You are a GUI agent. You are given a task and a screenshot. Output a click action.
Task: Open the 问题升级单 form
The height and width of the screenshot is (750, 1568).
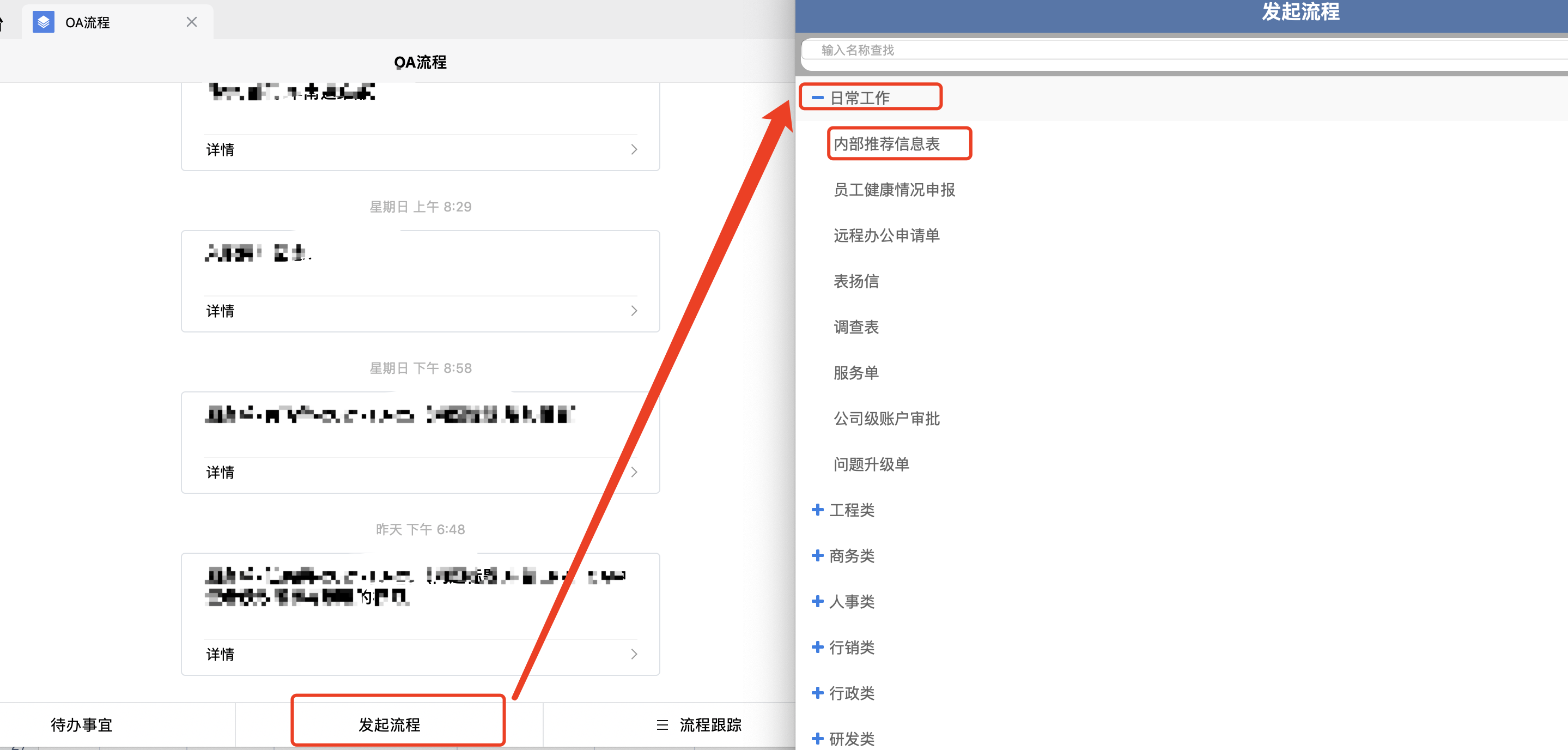[871, 464]
